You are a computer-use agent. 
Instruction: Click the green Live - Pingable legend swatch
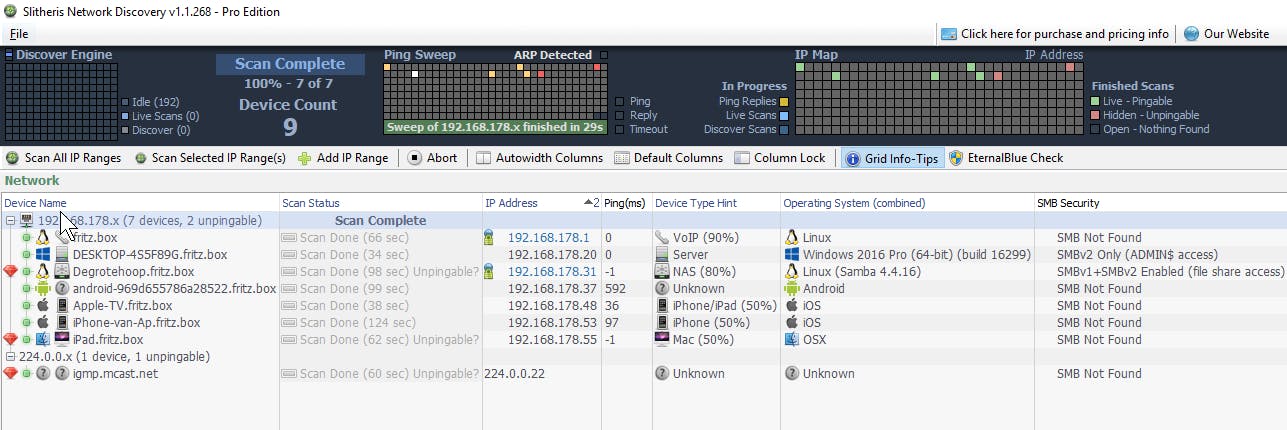[x=1095, y=101]
